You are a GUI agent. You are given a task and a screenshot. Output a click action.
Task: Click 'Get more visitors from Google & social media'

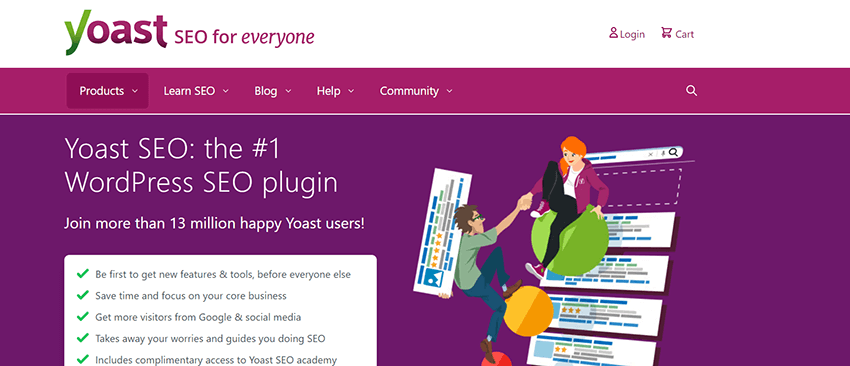coord(198,317)
